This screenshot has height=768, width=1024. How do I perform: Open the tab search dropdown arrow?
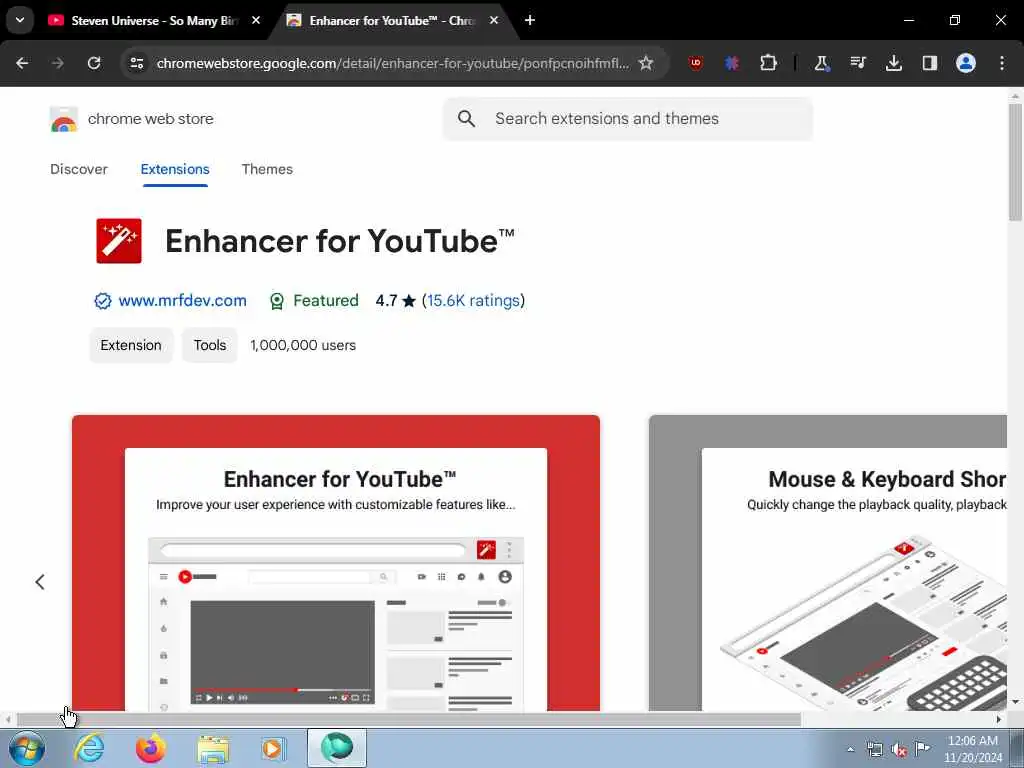click(x=20, y=20)
